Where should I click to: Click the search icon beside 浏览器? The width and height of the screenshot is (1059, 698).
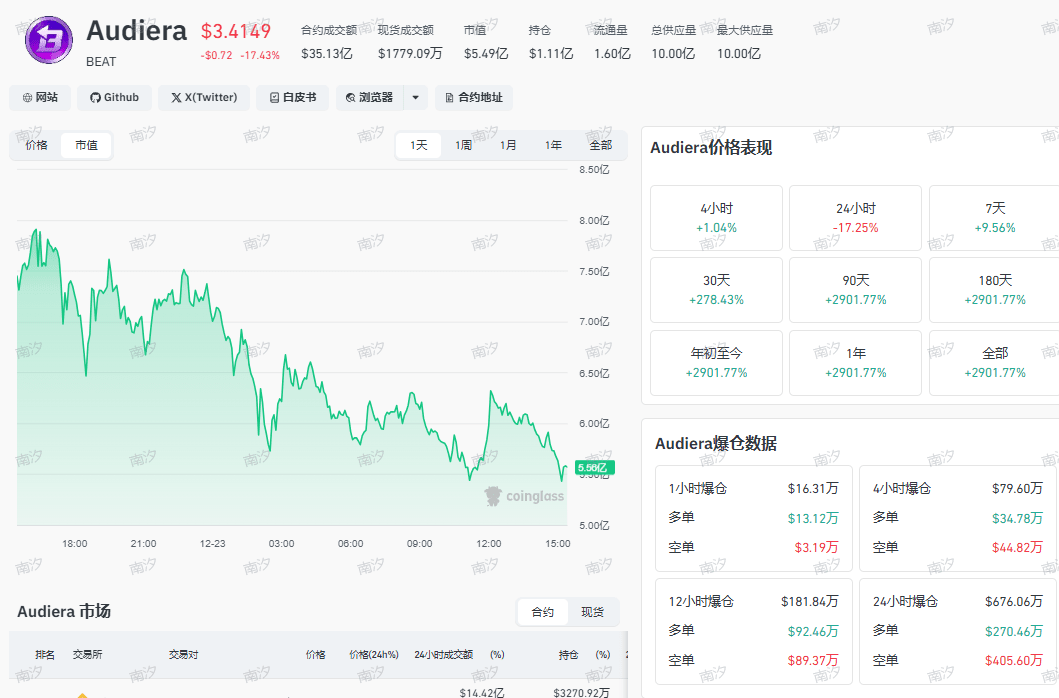click(x=351, y=98)
